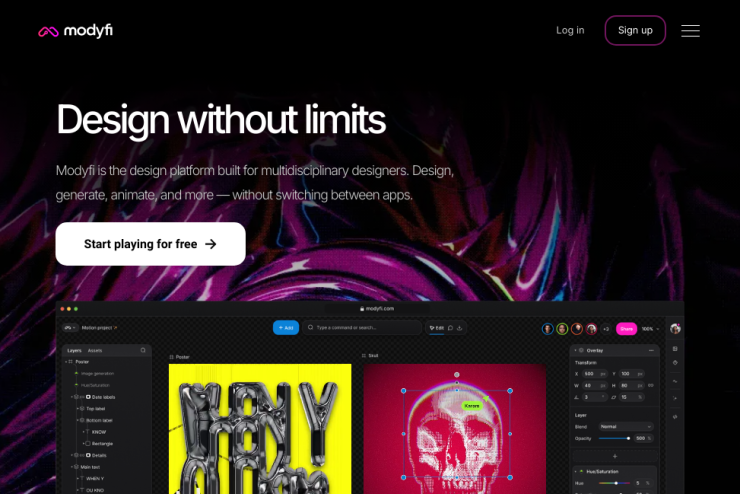Open the modyfi logo dropdown in editor toolbar
This screenshot has height=494, width=740.
pos(69,327)
